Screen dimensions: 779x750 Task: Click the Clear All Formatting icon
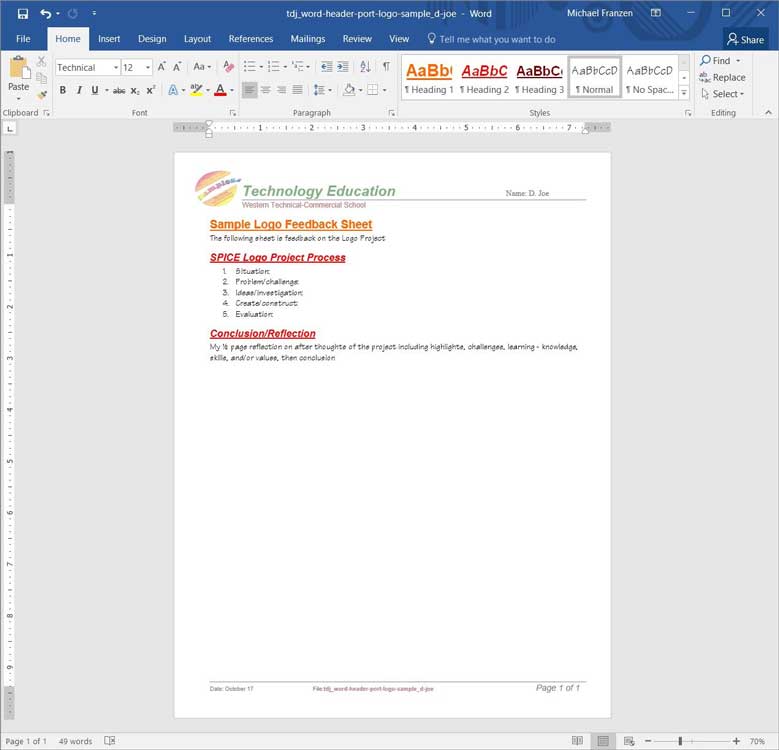228,67
